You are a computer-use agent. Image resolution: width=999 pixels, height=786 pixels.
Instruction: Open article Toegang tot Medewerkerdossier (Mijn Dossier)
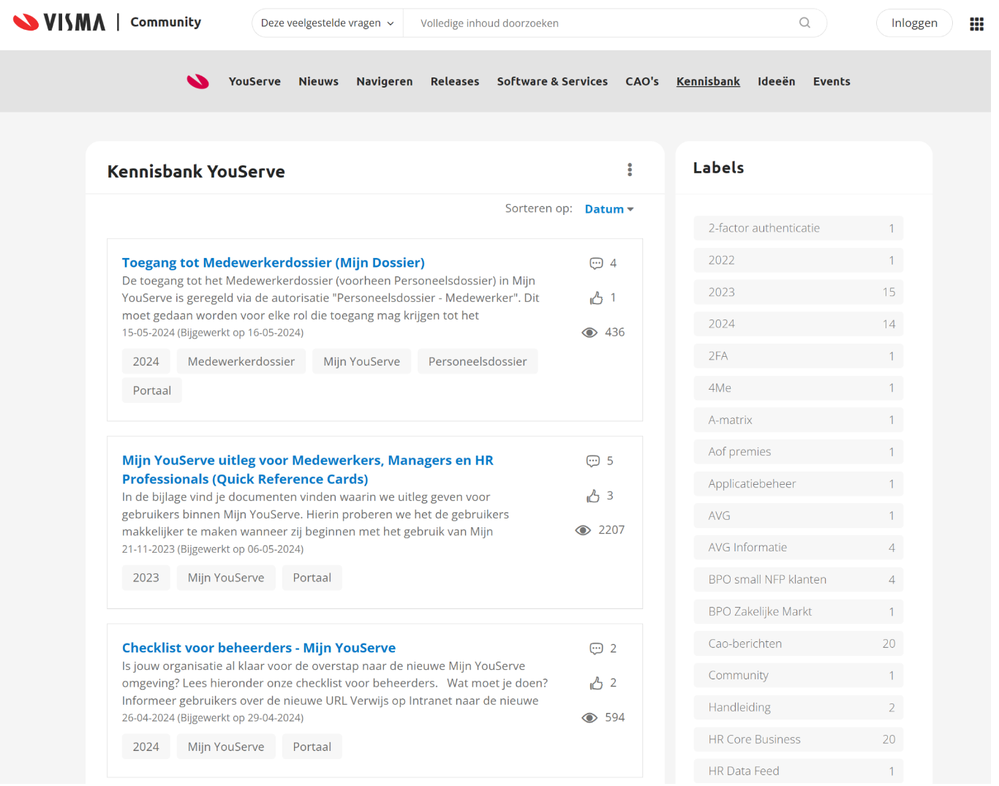(x=273, y=262)
